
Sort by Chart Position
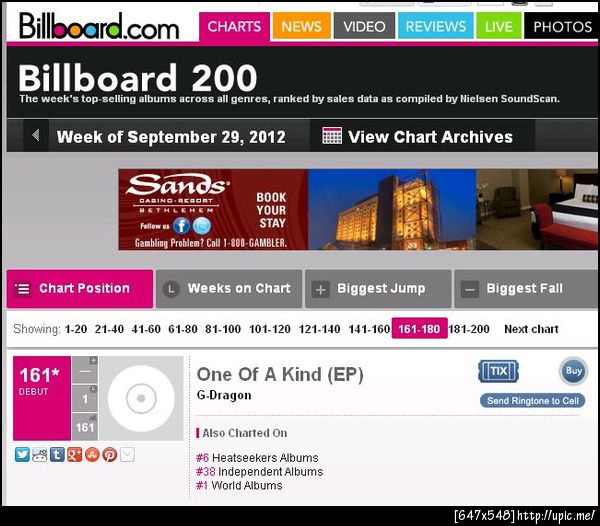80,289
